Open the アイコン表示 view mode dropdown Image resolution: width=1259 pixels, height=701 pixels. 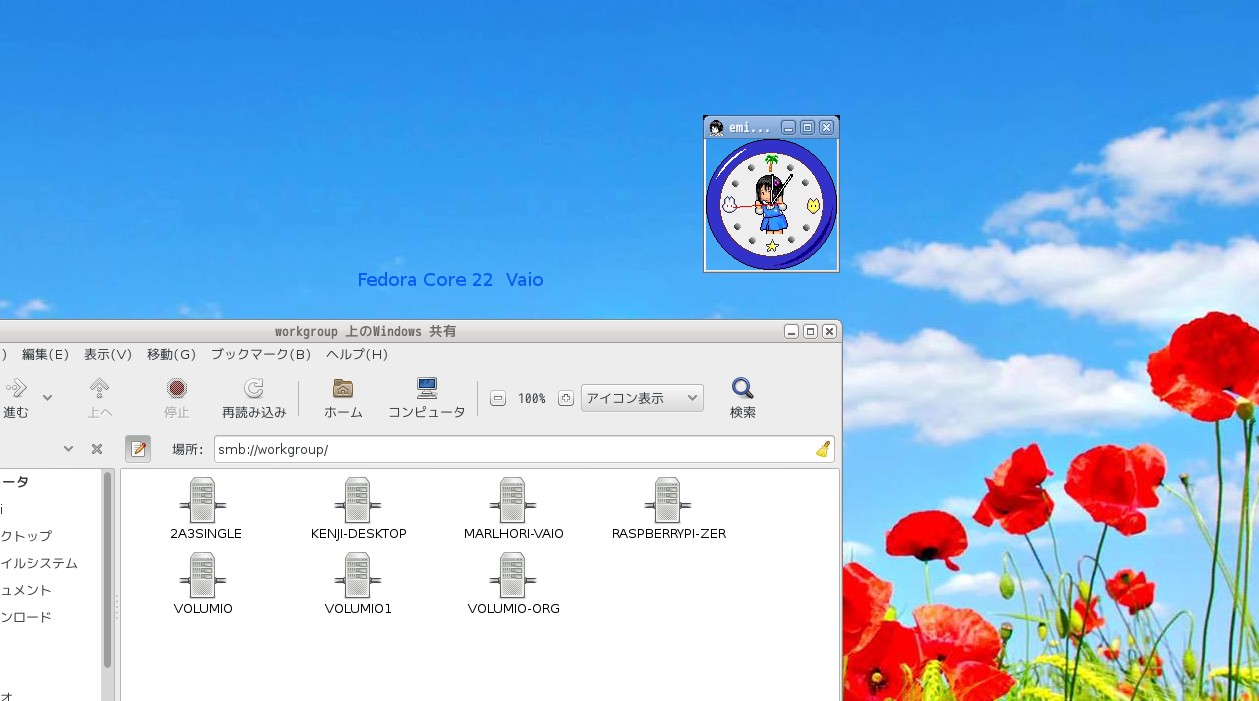point(641,397)
